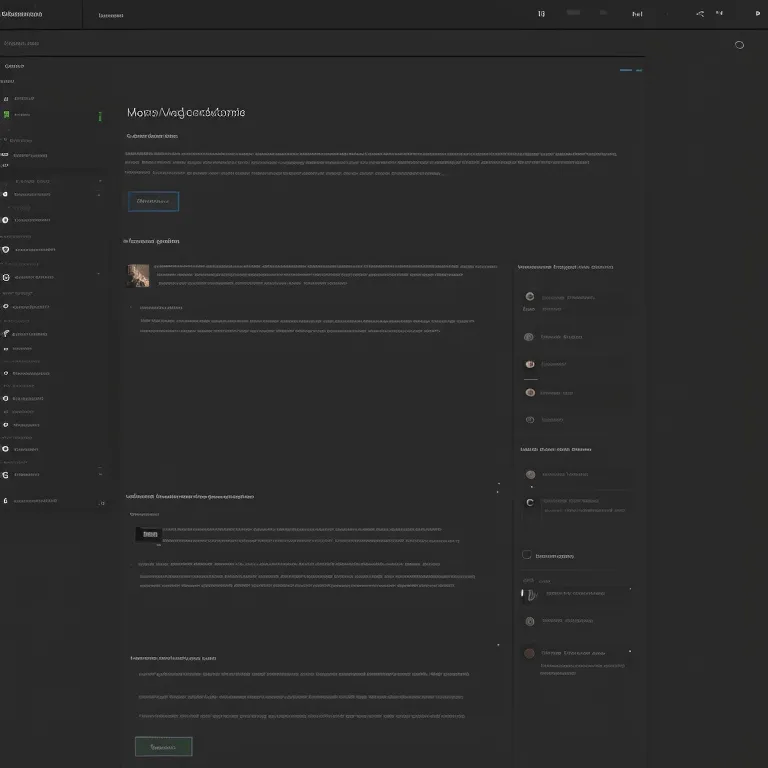The width and height of the screenshot is (768, 768).
Task: Expand the bottom sidebar item's dropdown arrow
Action: [x=101, y=502]
